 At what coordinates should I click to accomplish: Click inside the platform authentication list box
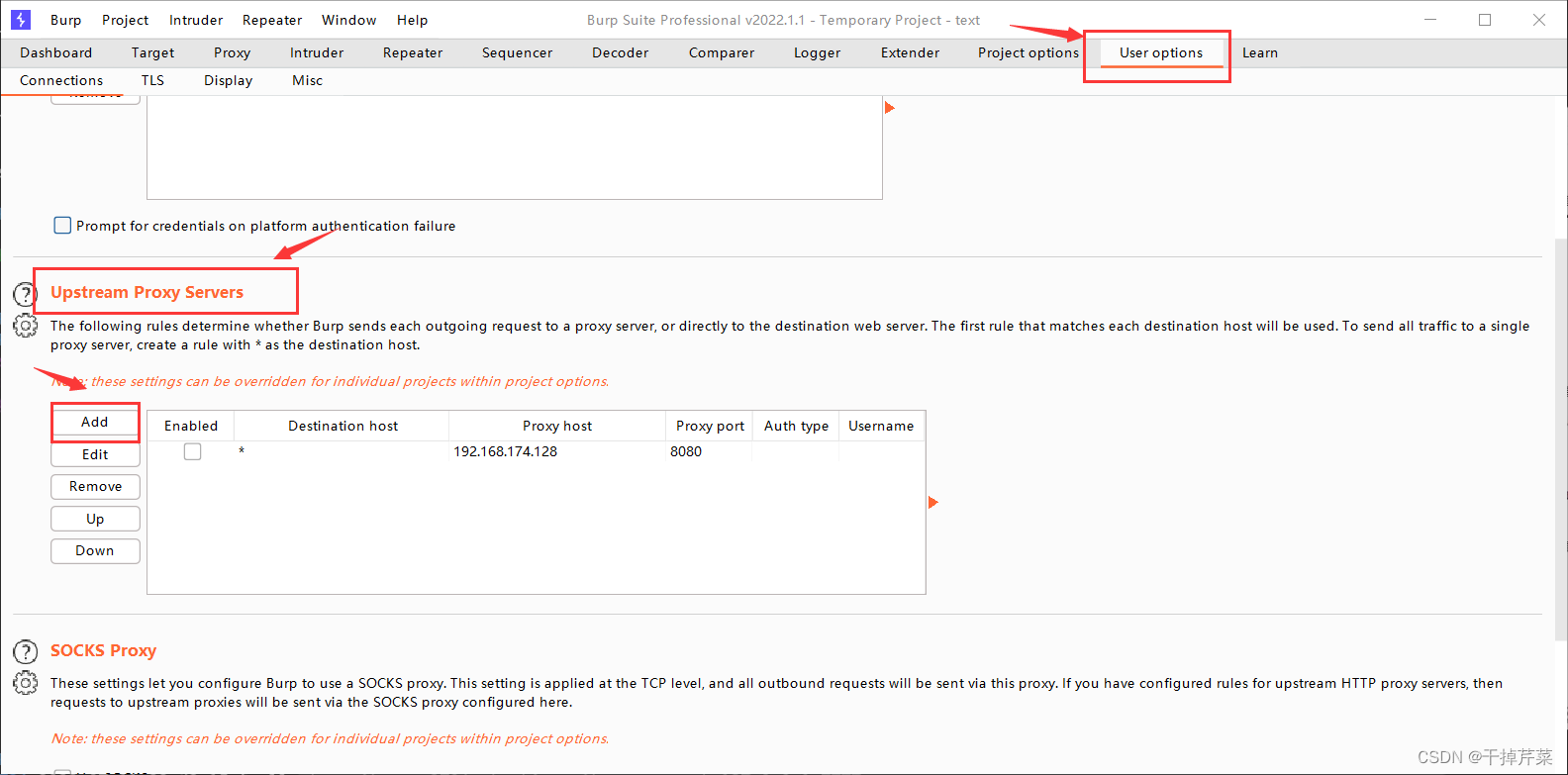pyautogui.click(x=515, y=147)
